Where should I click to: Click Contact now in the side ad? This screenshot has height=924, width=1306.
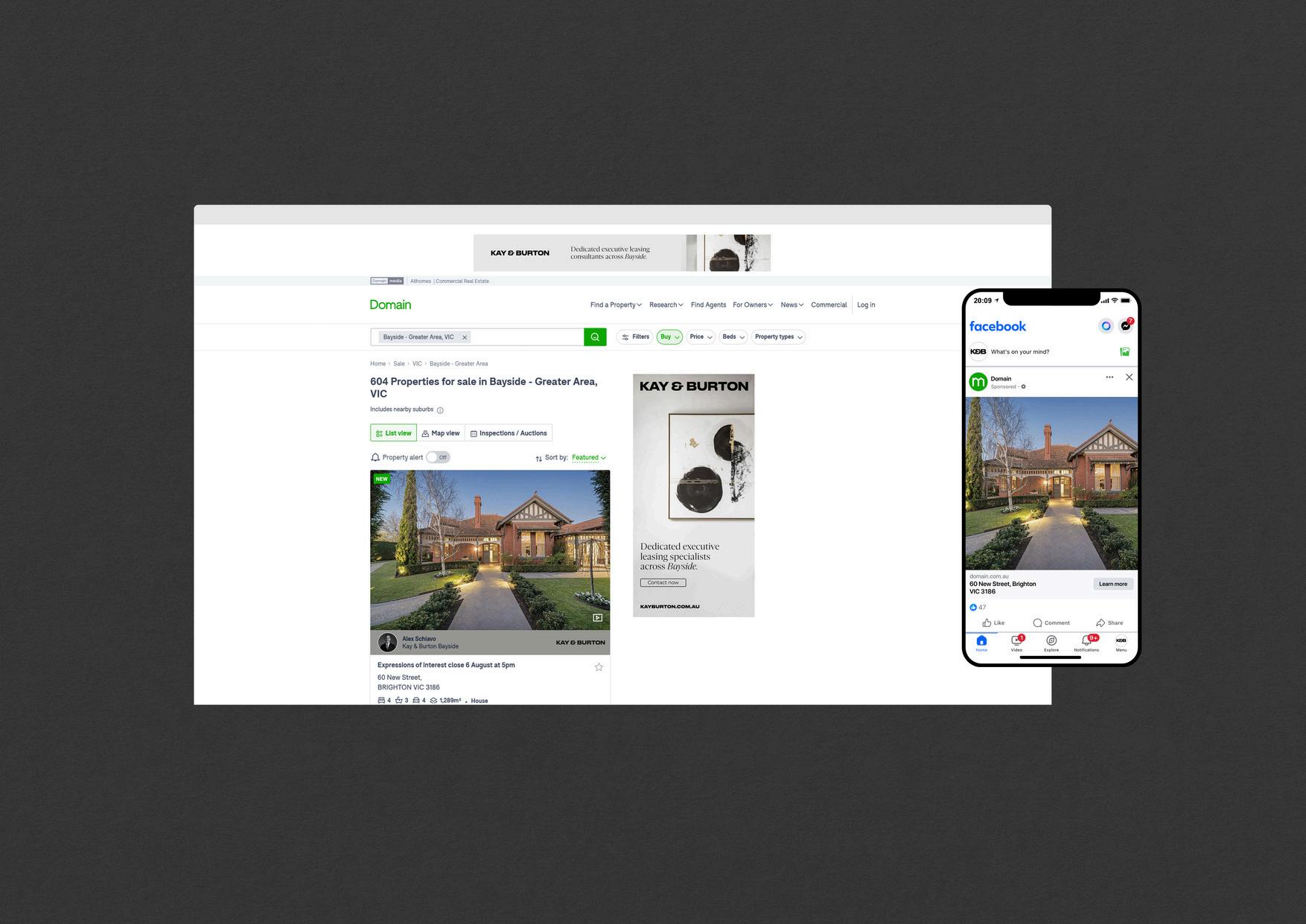663,583
